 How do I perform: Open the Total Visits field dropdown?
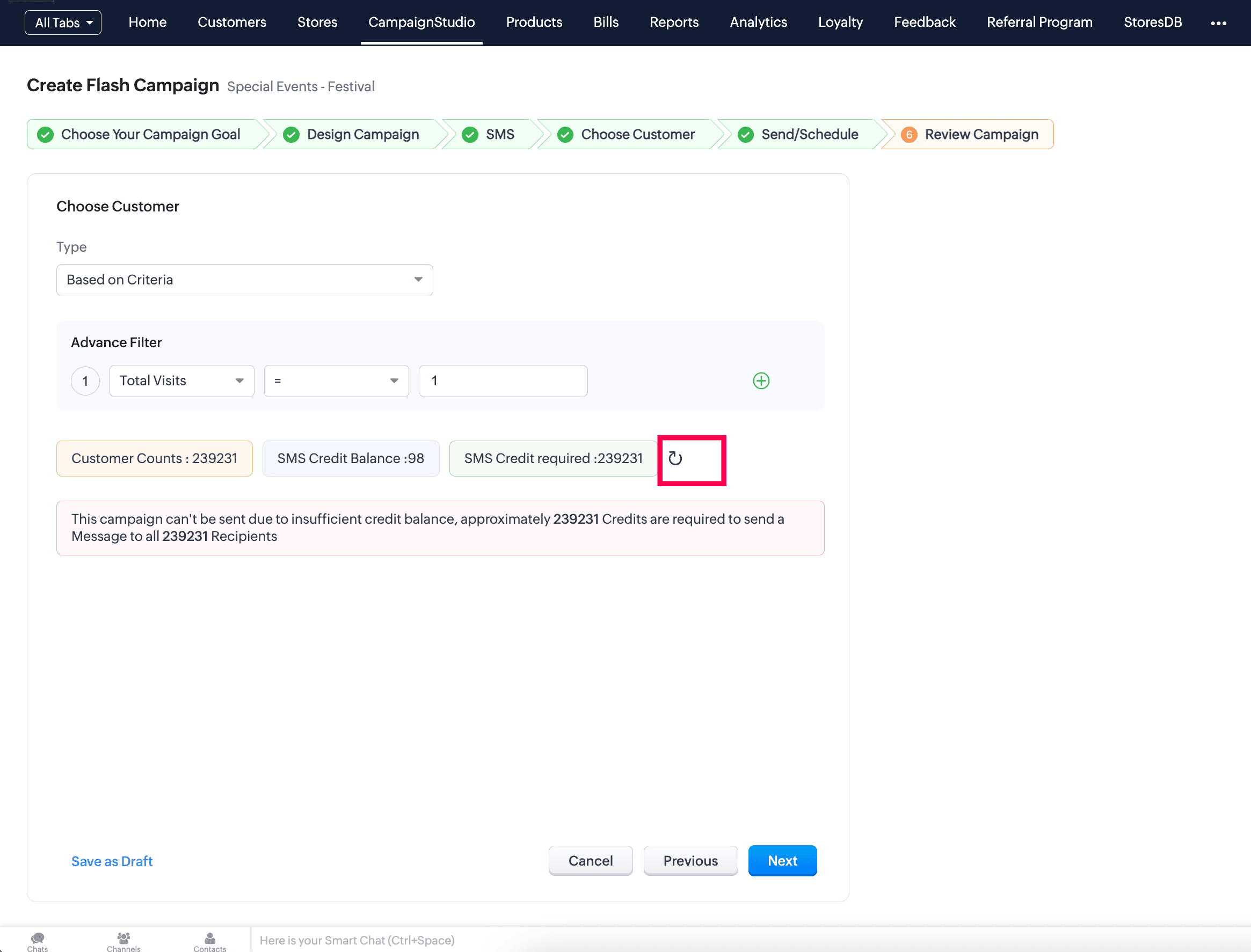point(181,381)
